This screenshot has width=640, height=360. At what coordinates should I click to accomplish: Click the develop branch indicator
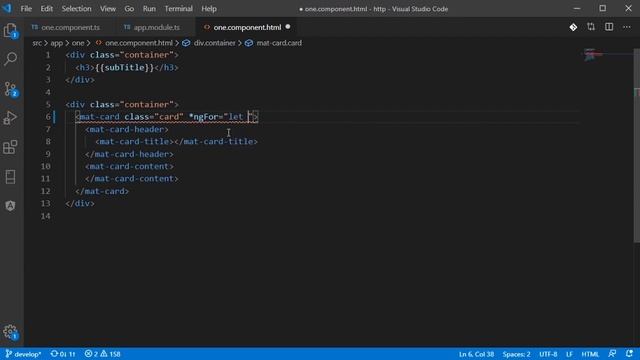[x=23, y=354]
